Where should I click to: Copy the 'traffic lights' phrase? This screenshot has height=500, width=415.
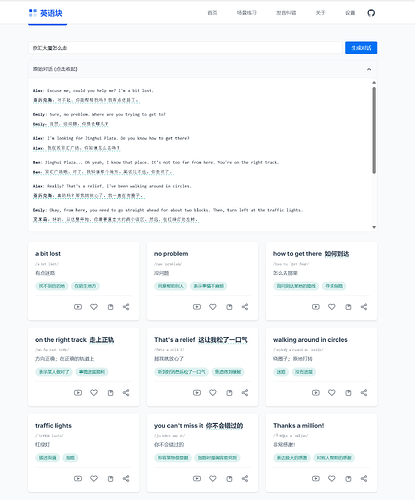tap(110, 479)
